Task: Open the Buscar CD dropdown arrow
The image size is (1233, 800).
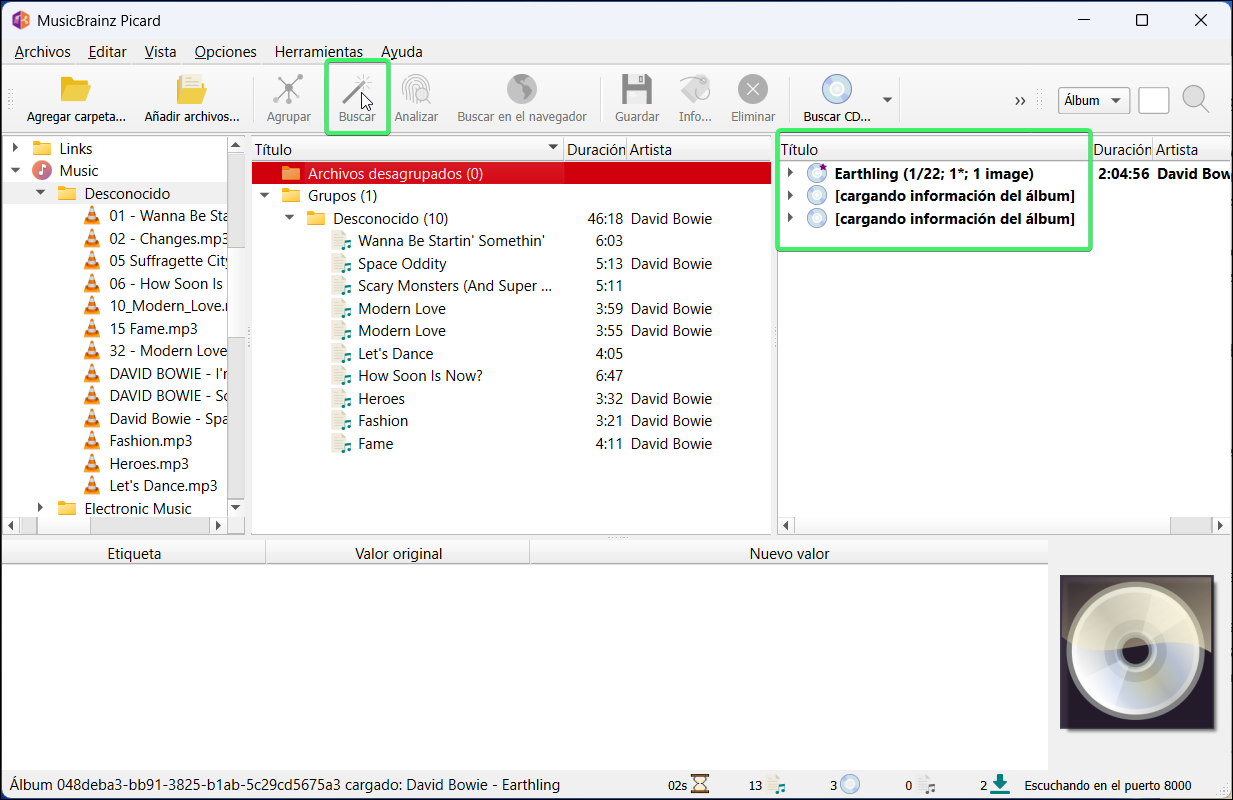Action: pyautogui.click(x=887, y=100)
